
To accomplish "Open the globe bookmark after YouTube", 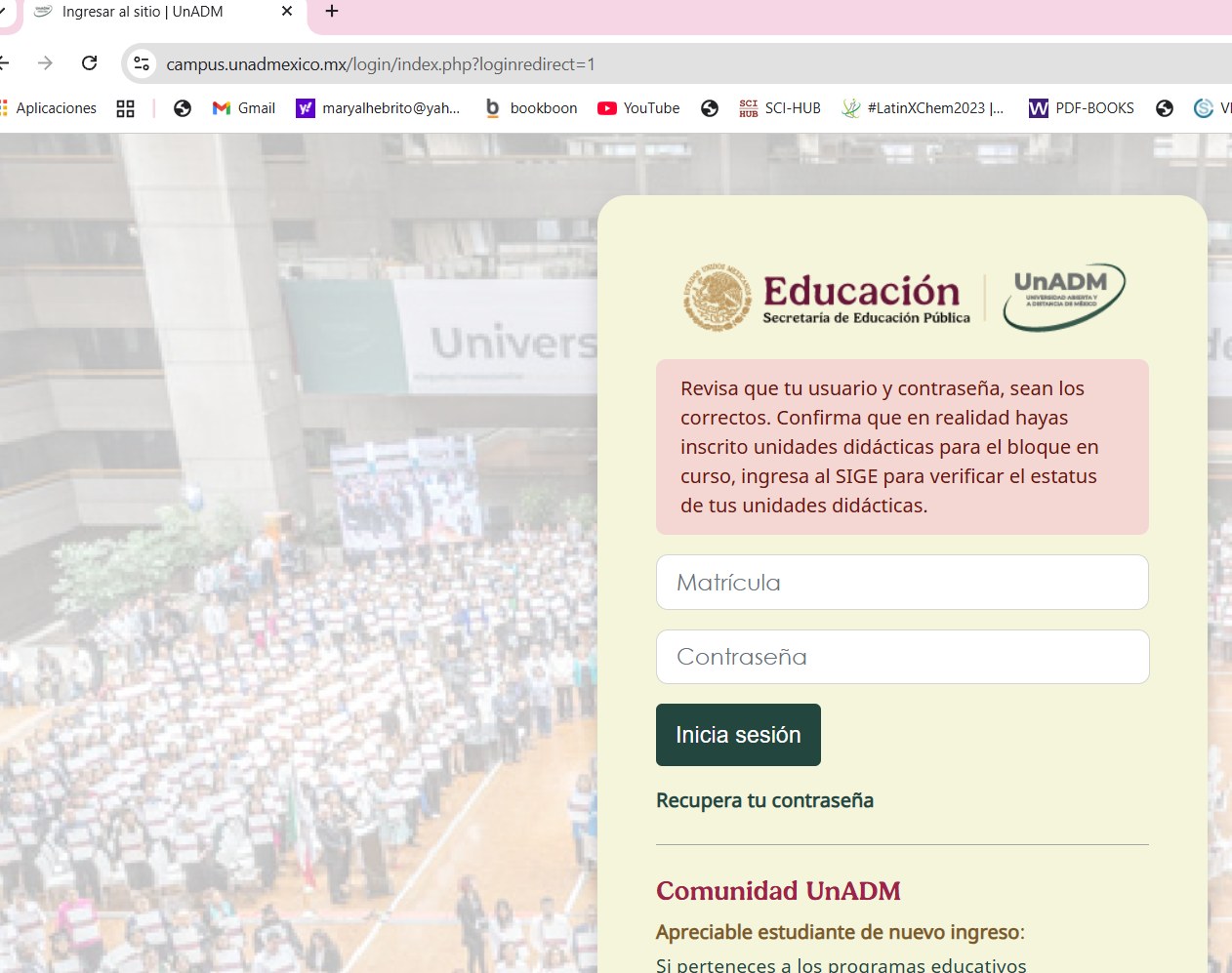I will [x=710, y=108].
